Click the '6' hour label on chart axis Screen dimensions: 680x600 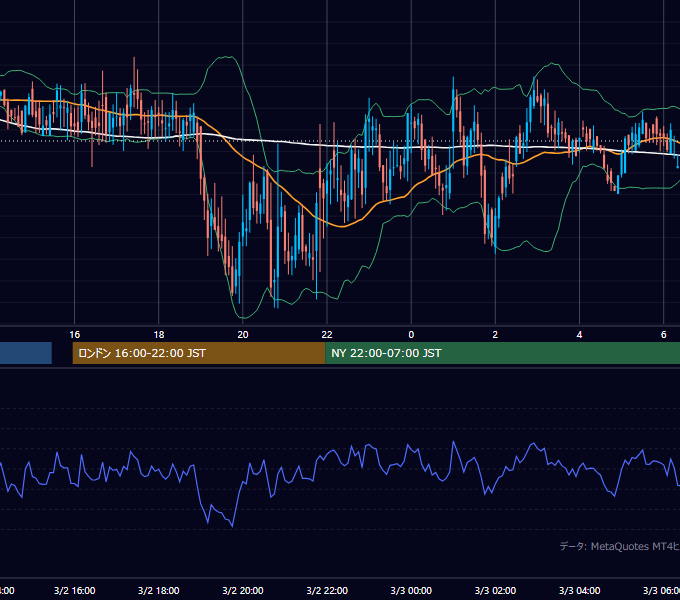[664, 335]
